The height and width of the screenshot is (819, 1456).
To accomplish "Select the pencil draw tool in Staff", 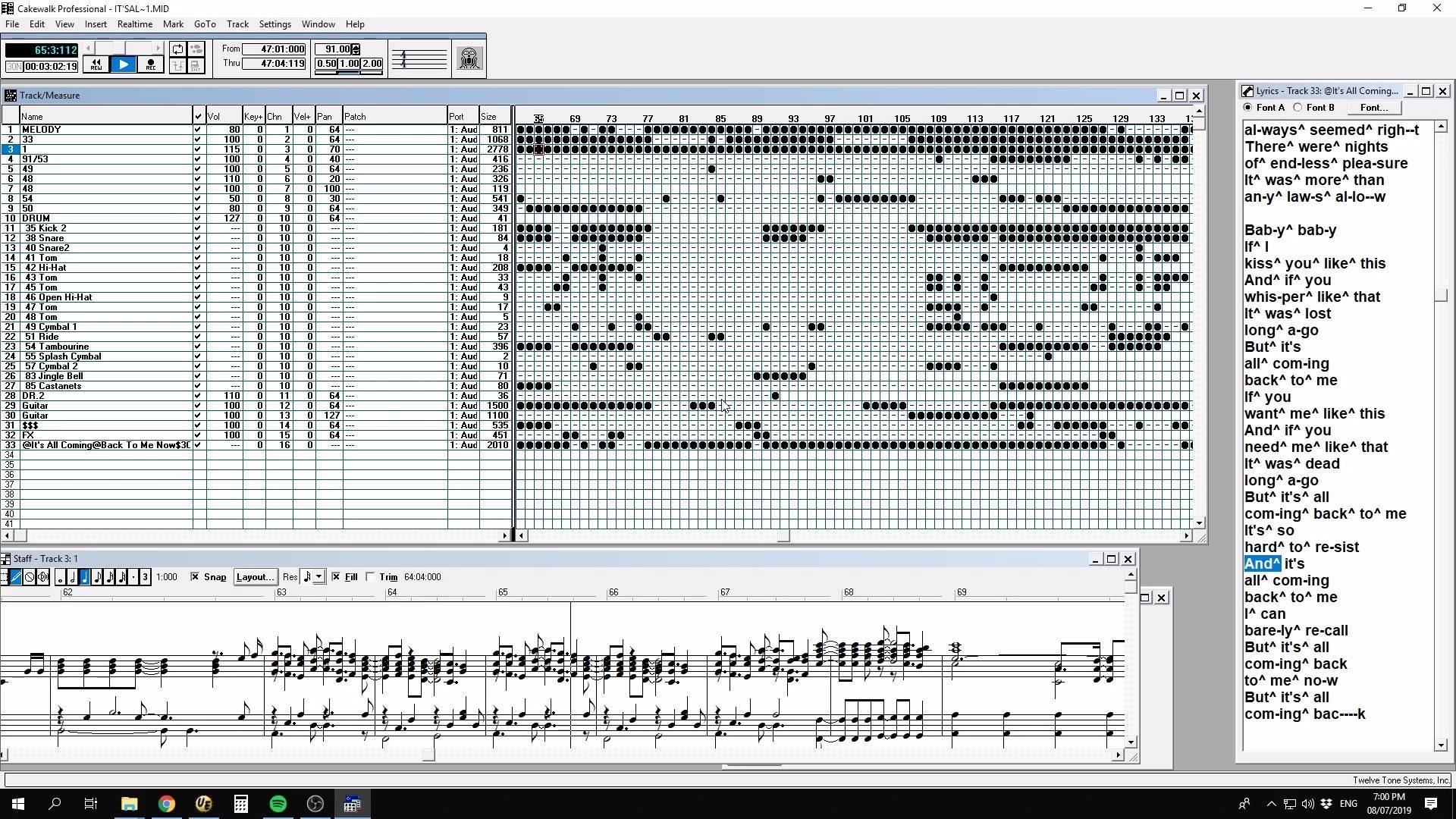I will pos(16,577).
